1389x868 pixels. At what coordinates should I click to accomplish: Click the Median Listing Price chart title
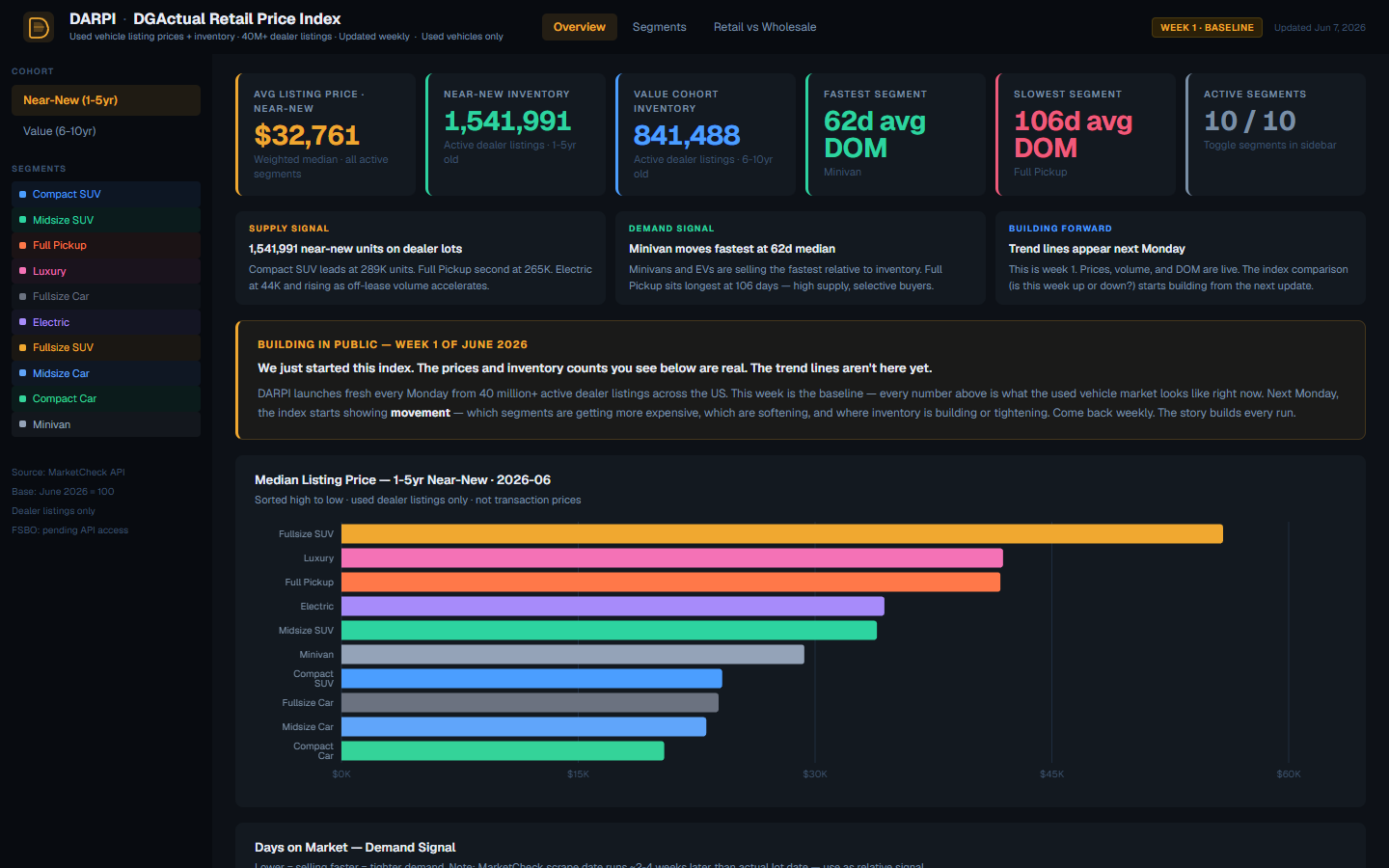pyautogui.click(x=402, y=479)
